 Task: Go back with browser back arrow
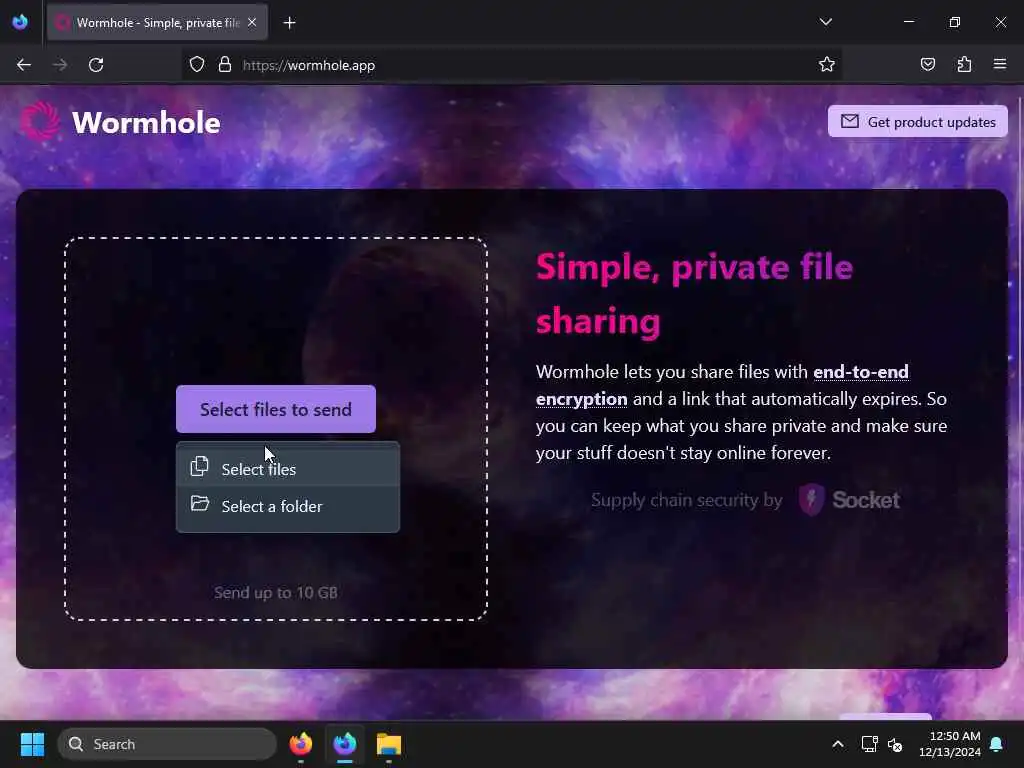pos(24,65)
